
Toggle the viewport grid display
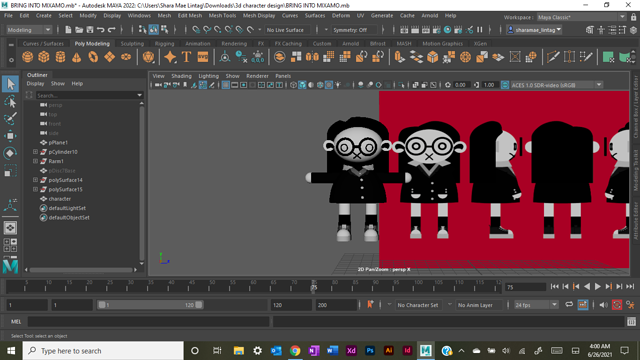click(x=226, y=85)
